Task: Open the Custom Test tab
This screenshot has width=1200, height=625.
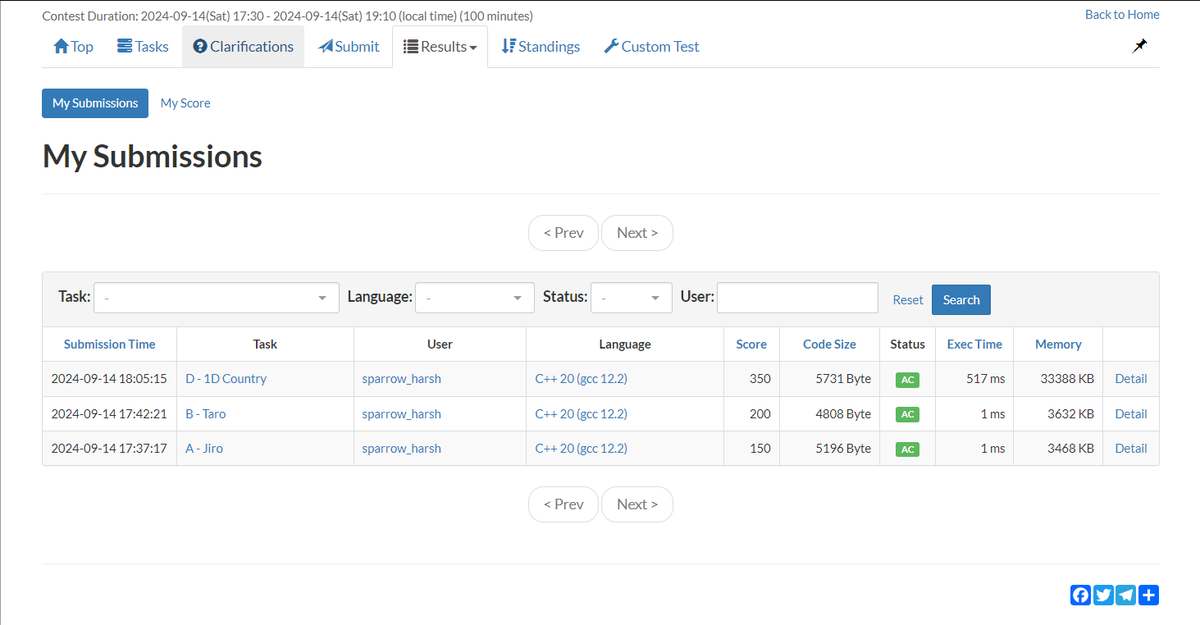Action: click(x=651, y=46)
